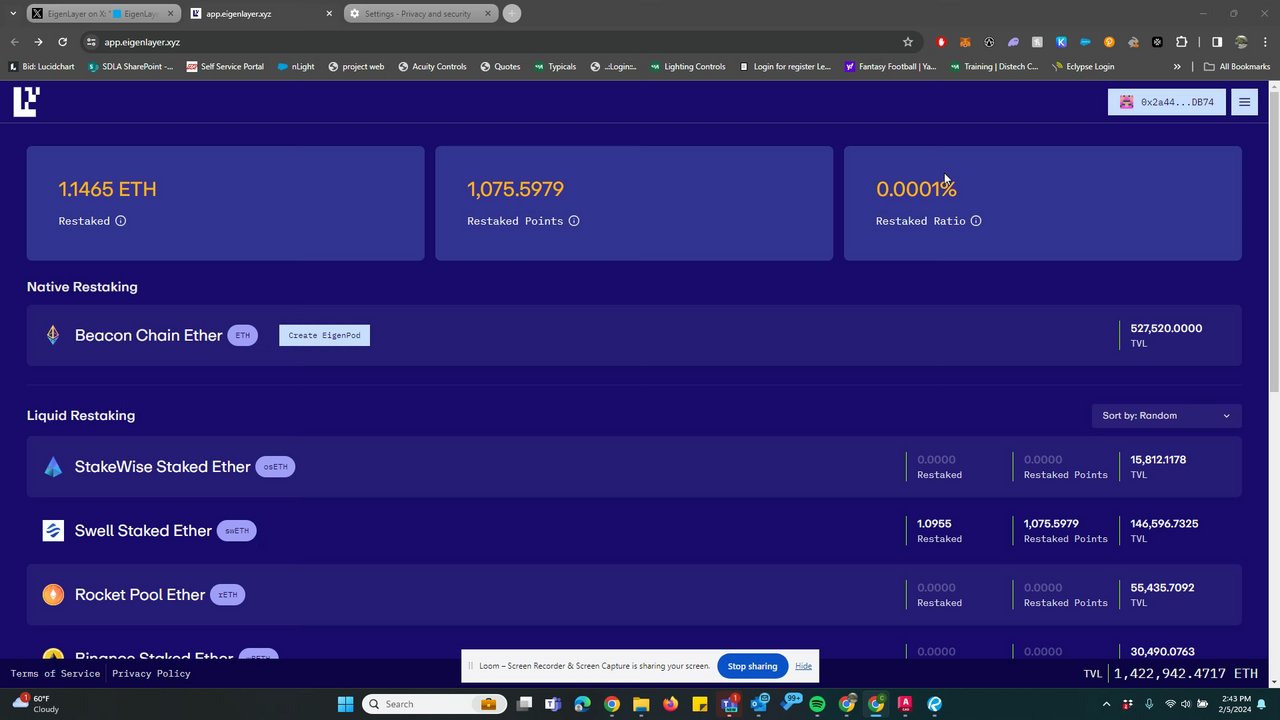
Task: Click the Rocket Pool Ether token icon
Action: click(53, 595)
